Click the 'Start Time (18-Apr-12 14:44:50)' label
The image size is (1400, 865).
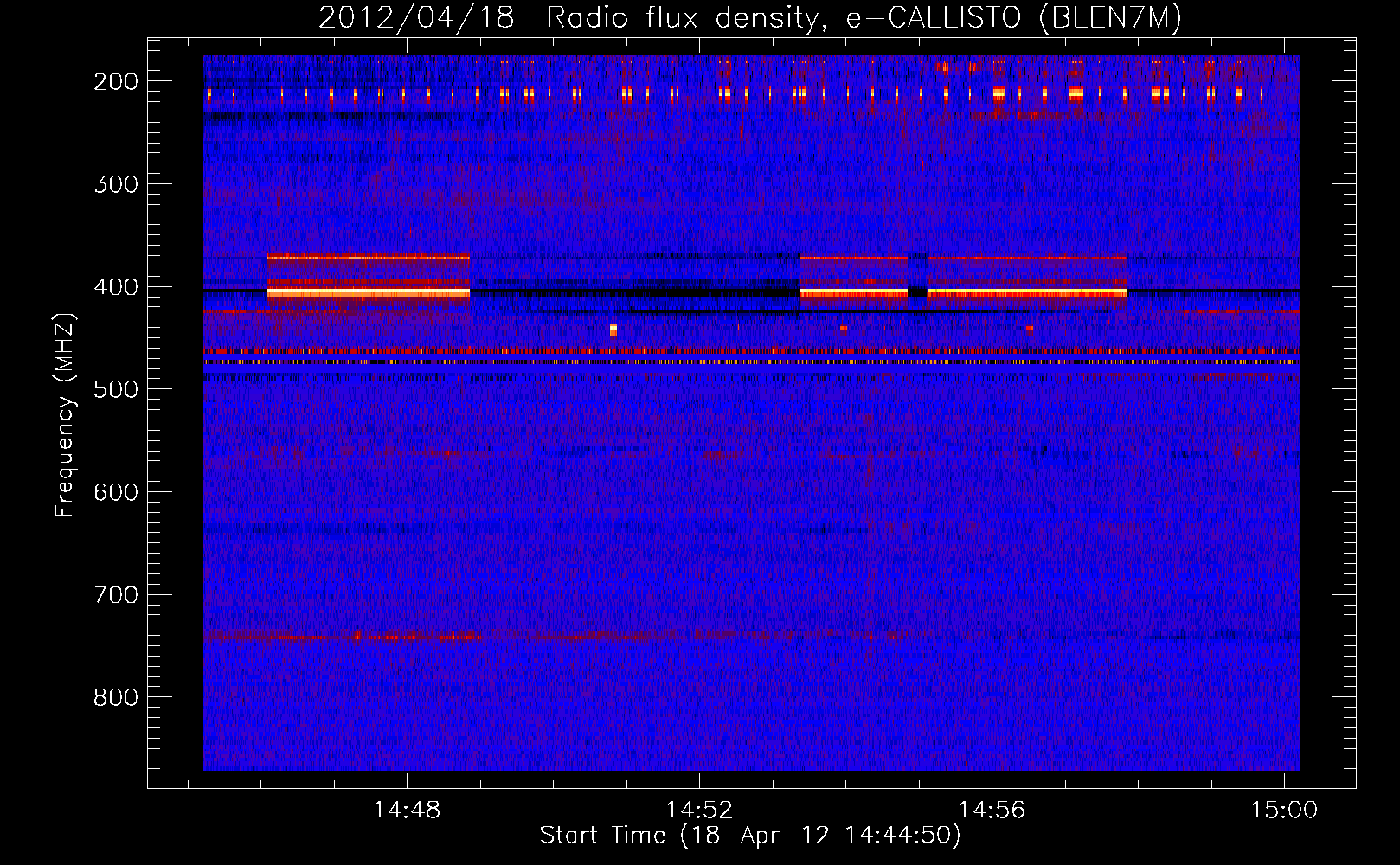click(750, 836)
